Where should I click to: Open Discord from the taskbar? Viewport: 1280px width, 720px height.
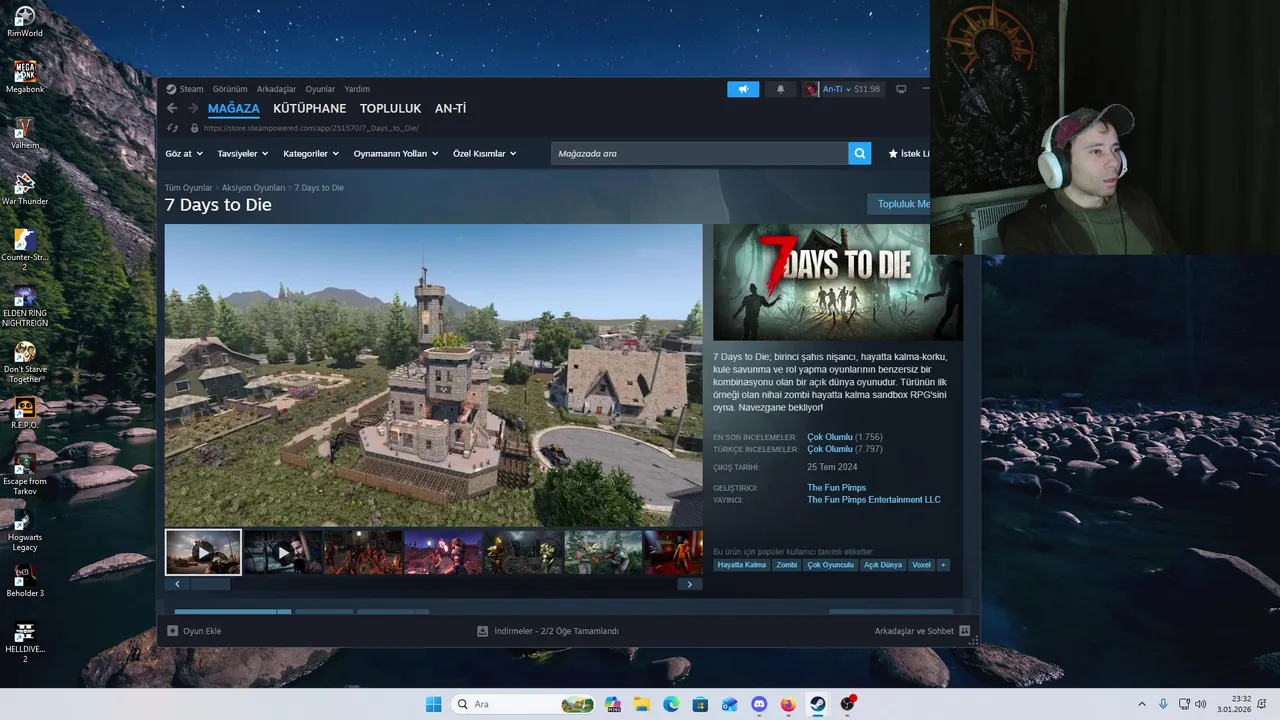point(759,704)
